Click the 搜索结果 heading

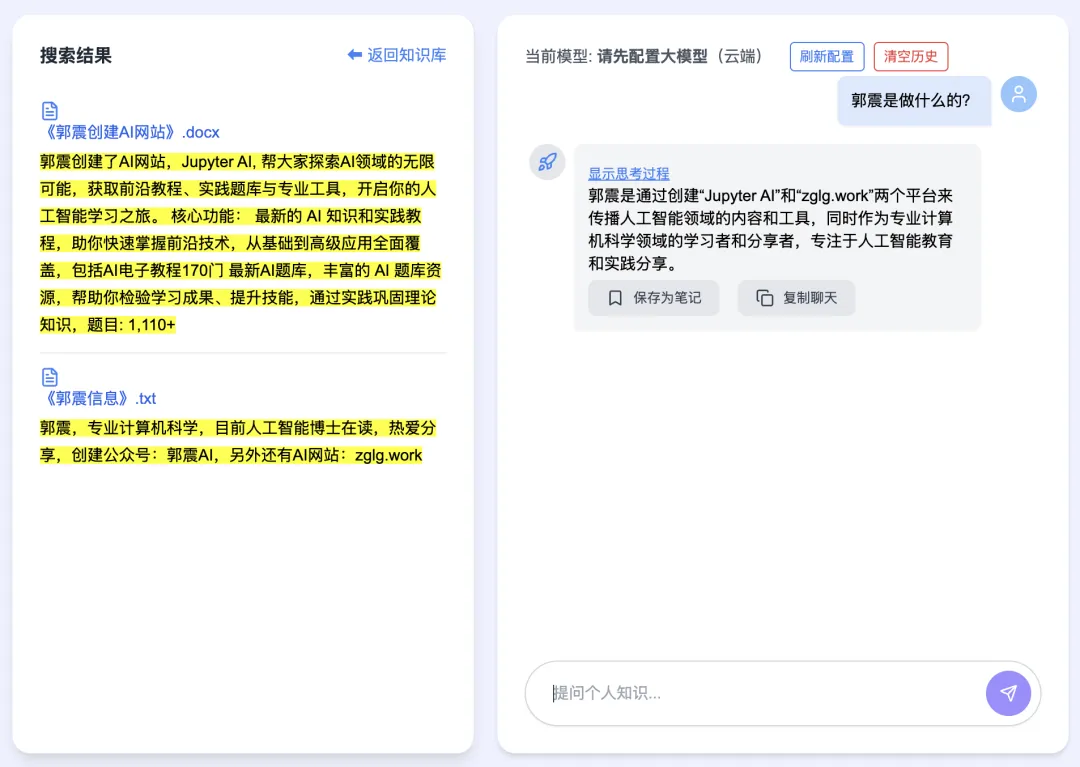[x=76, y=55]
